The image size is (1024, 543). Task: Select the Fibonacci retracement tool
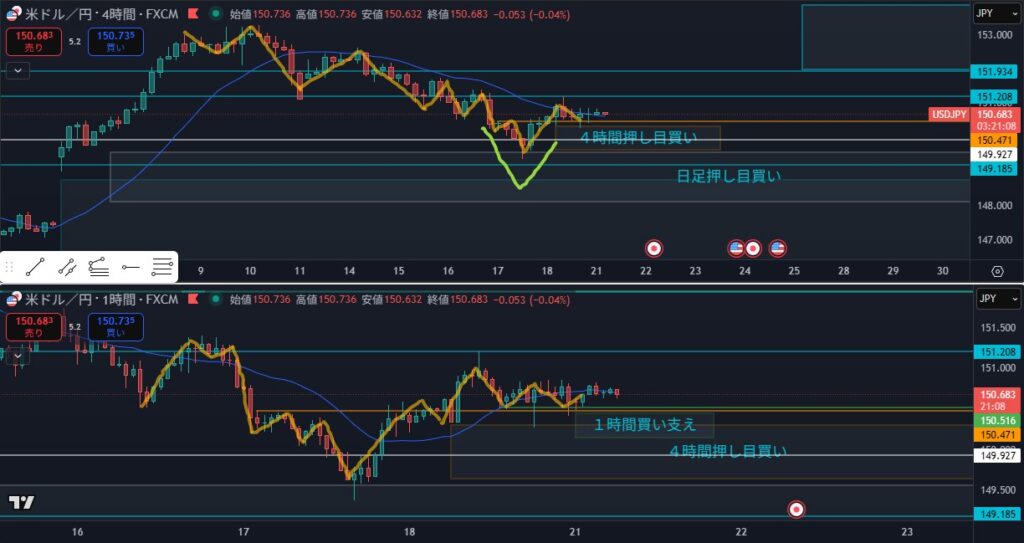click(98, 266)
